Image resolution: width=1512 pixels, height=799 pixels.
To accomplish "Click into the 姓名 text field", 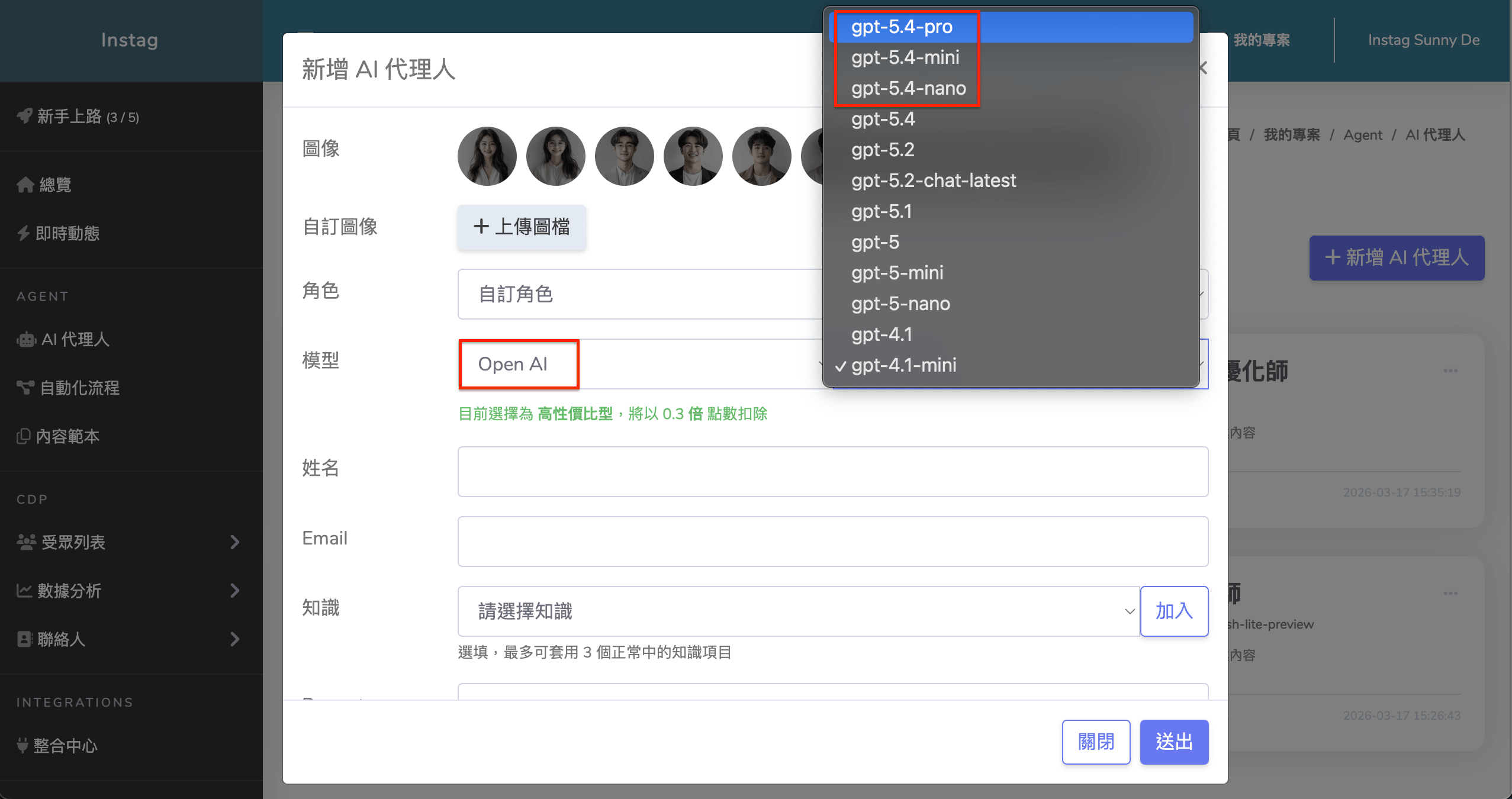I will tap(832, 472).
